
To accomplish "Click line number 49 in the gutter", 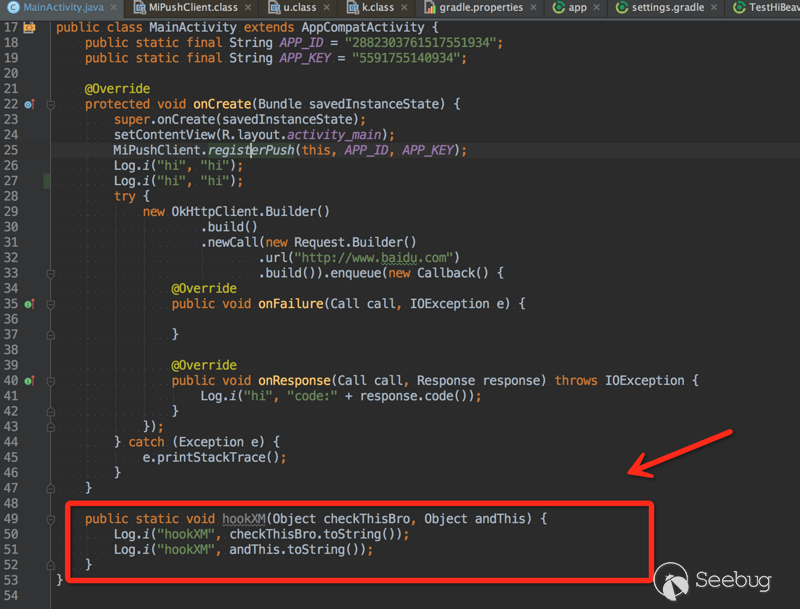I will click(x=11, y=519).
